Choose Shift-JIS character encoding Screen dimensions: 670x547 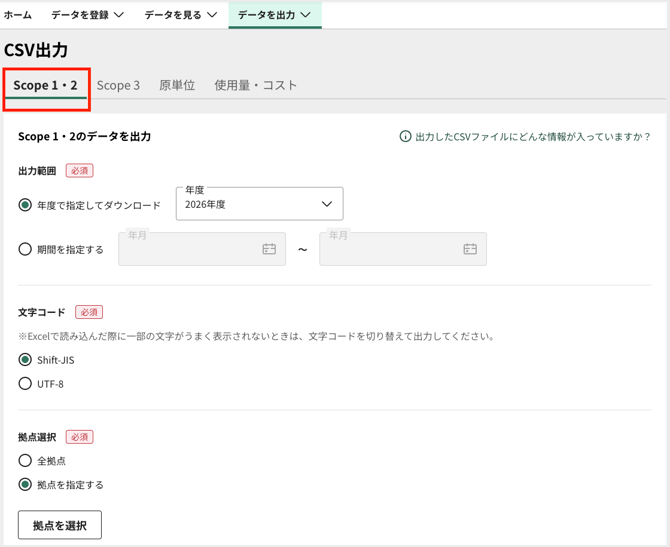(25, 360)
